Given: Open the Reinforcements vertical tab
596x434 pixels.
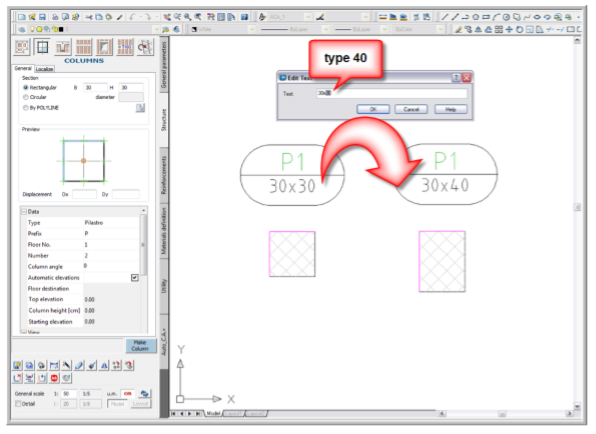Looking at the screenshot, I should [164, 176].
